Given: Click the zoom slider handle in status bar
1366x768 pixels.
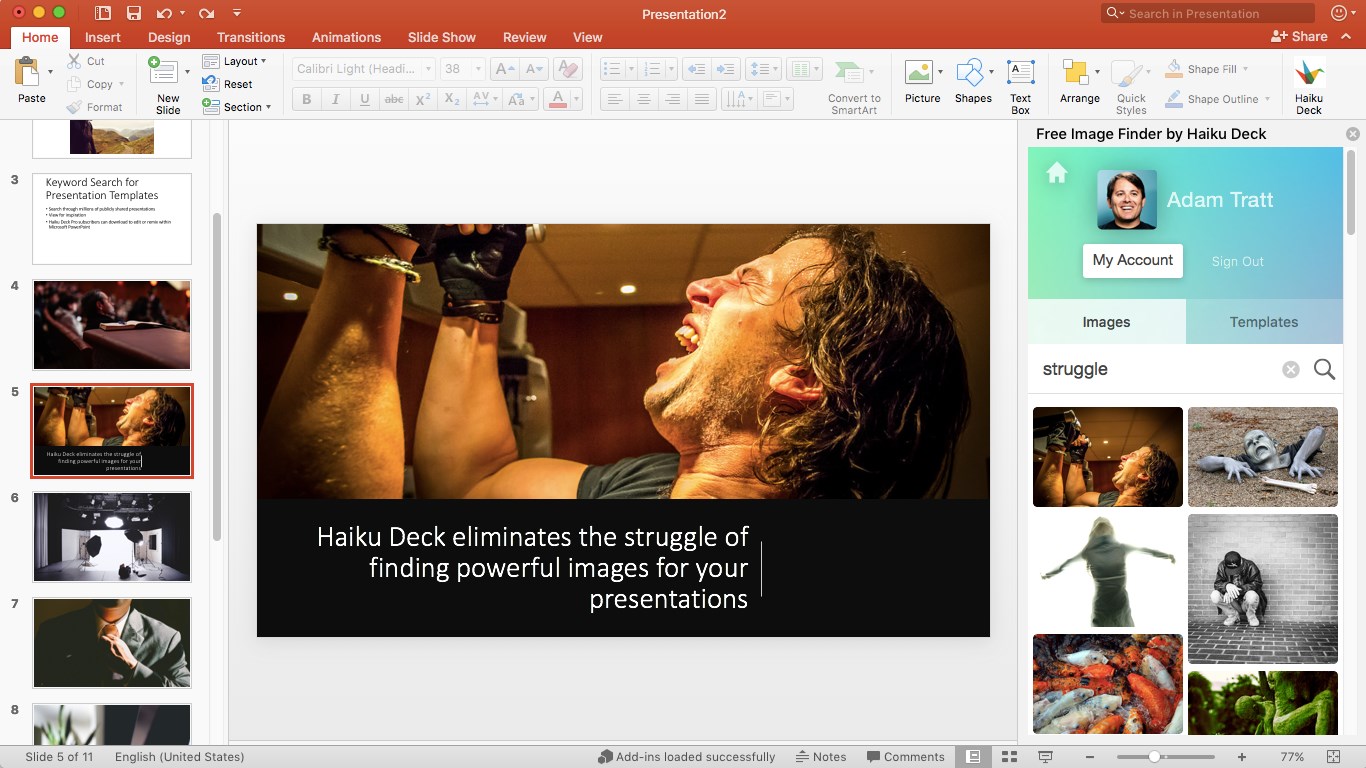Looking at the screenshot, I should 1154,757.
